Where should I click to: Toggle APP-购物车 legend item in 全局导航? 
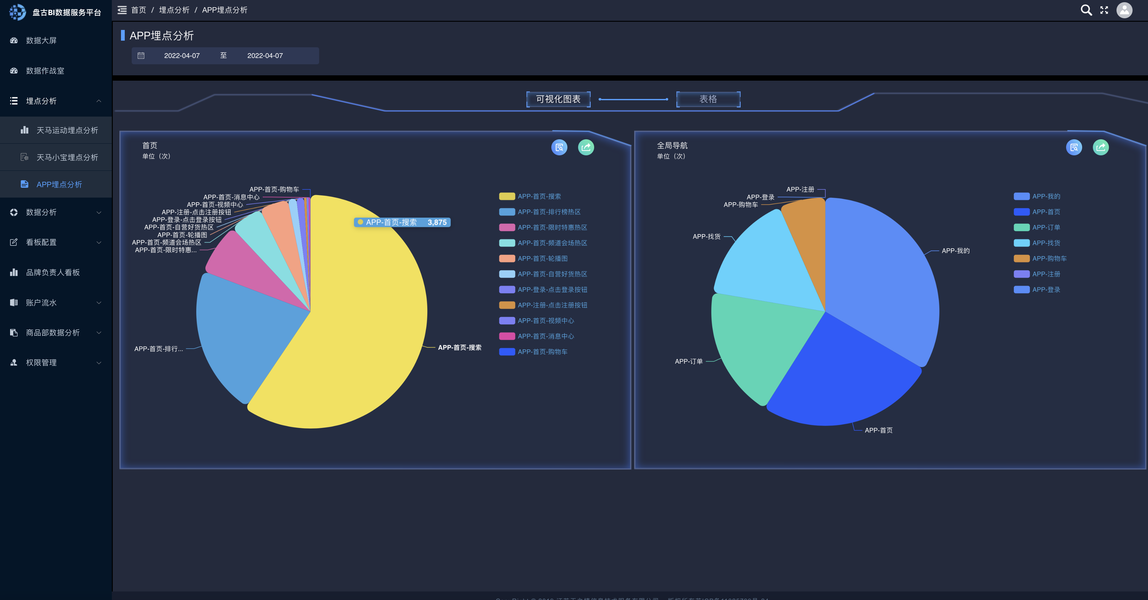tap(1040, 258)
